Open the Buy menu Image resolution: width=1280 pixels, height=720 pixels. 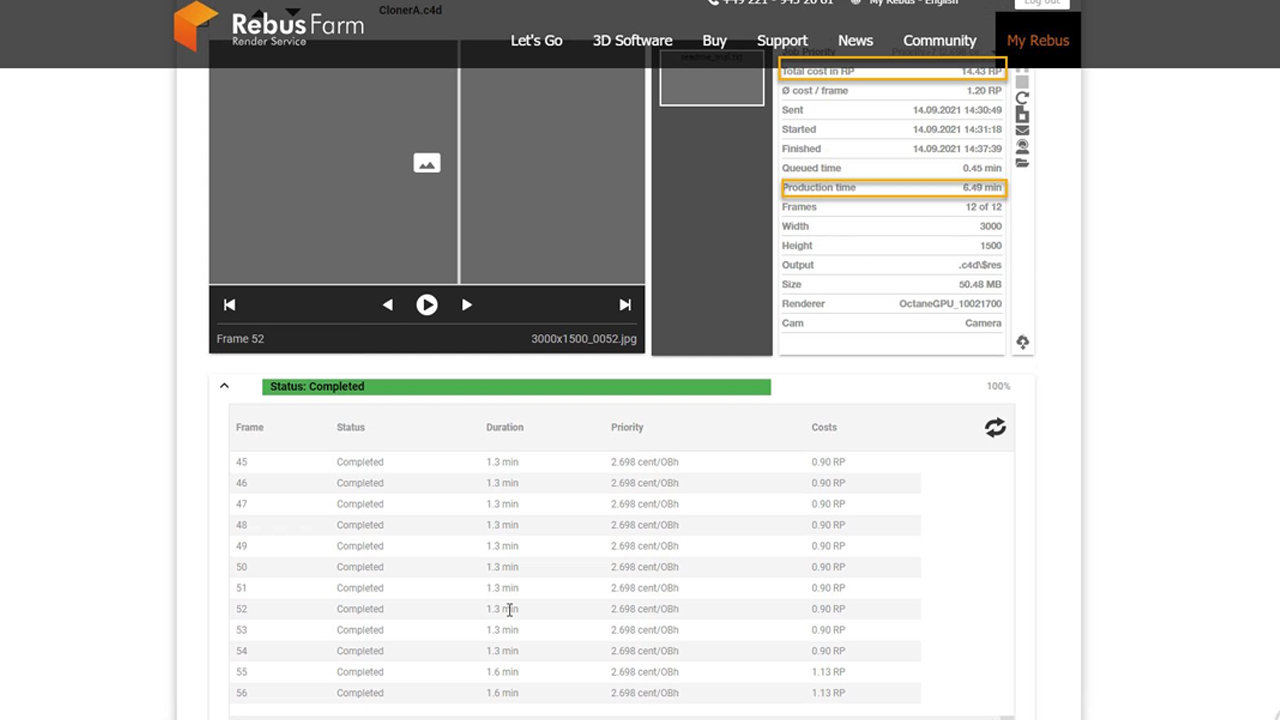[714, 41]
